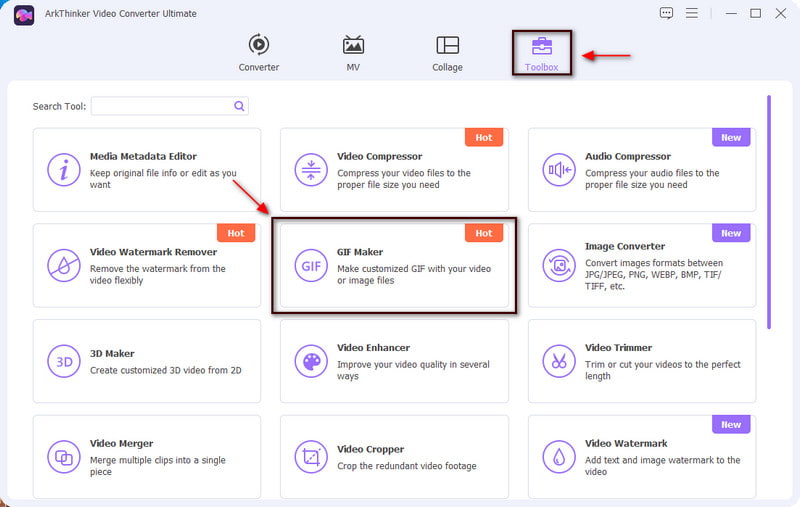Click 'Remove the watermark from' description
This screenshot has height=507, width=800.
(158, 274)
